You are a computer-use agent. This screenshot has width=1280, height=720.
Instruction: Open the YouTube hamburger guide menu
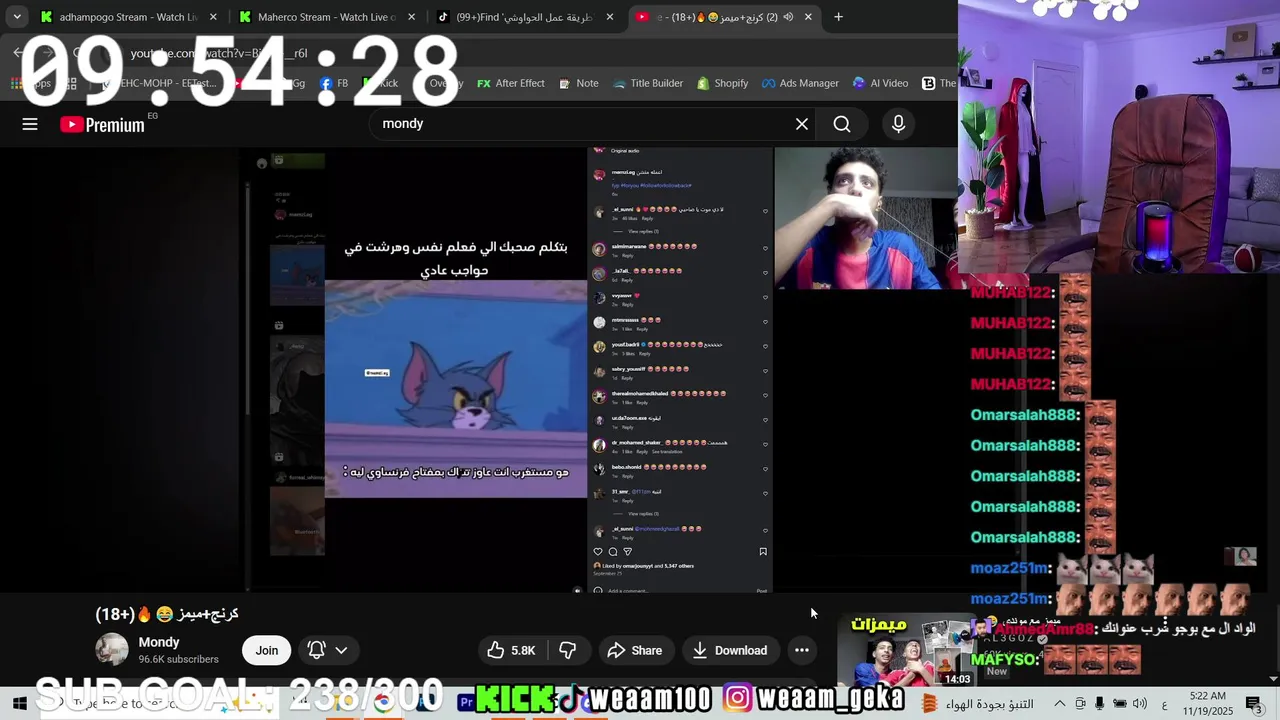30,124
